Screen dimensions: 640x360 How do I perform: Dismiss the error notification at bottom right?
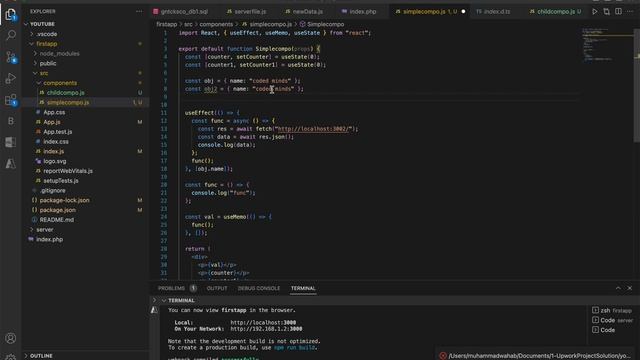point(443,356)
